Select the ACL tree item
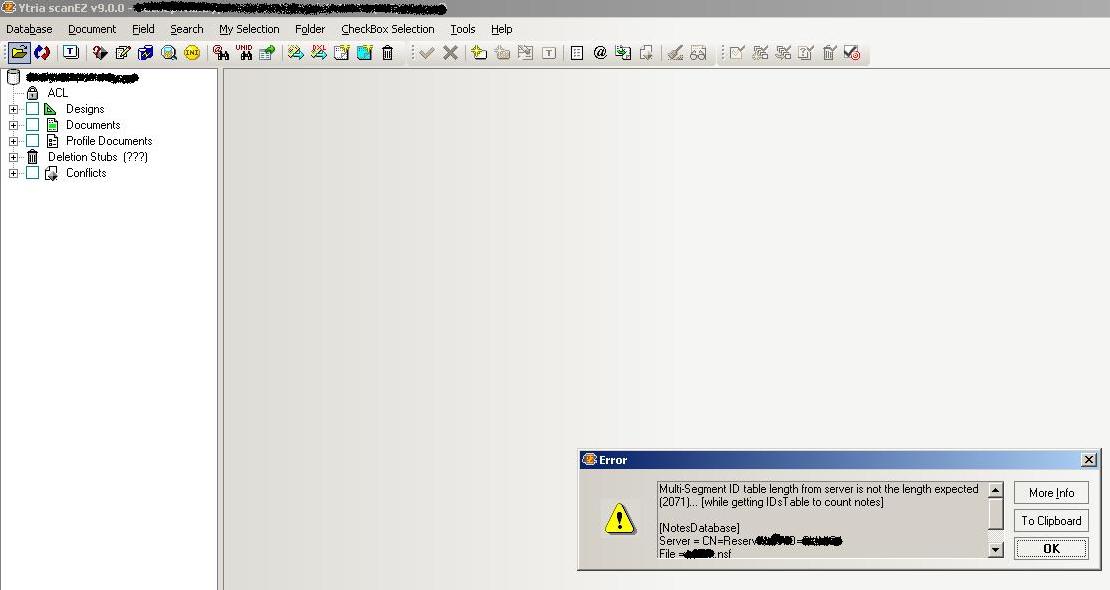This screenshot has width=1110, height=590. pos(57,93)
